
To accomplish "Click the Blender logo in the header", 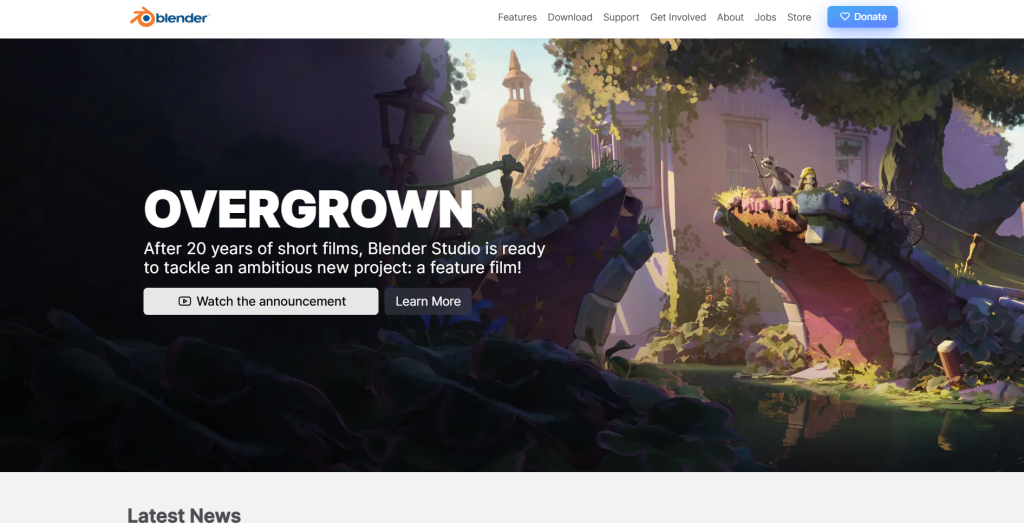I will click(x=170, y=17).
